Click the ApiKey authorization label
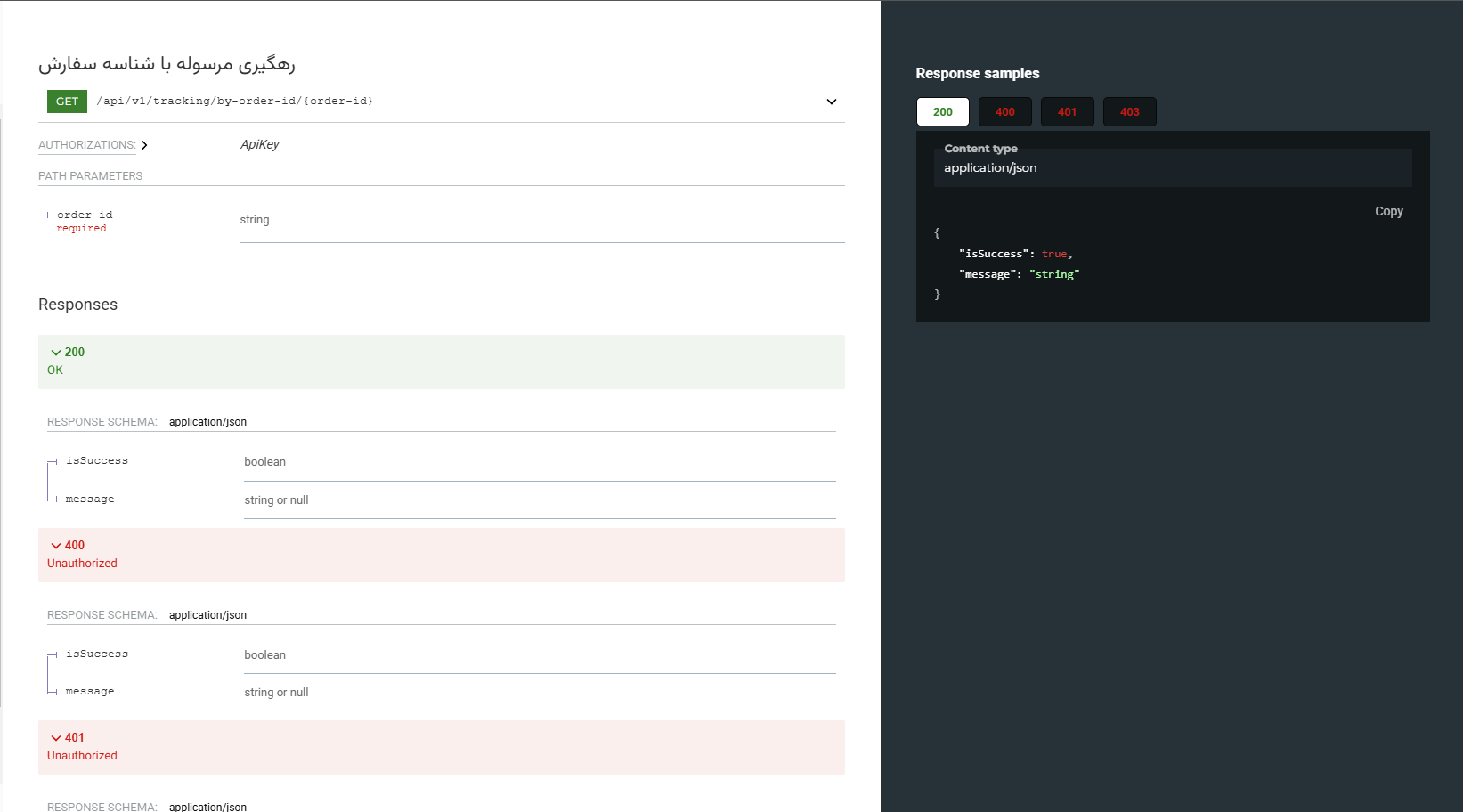1463x812 pixels. pos(260,144)
